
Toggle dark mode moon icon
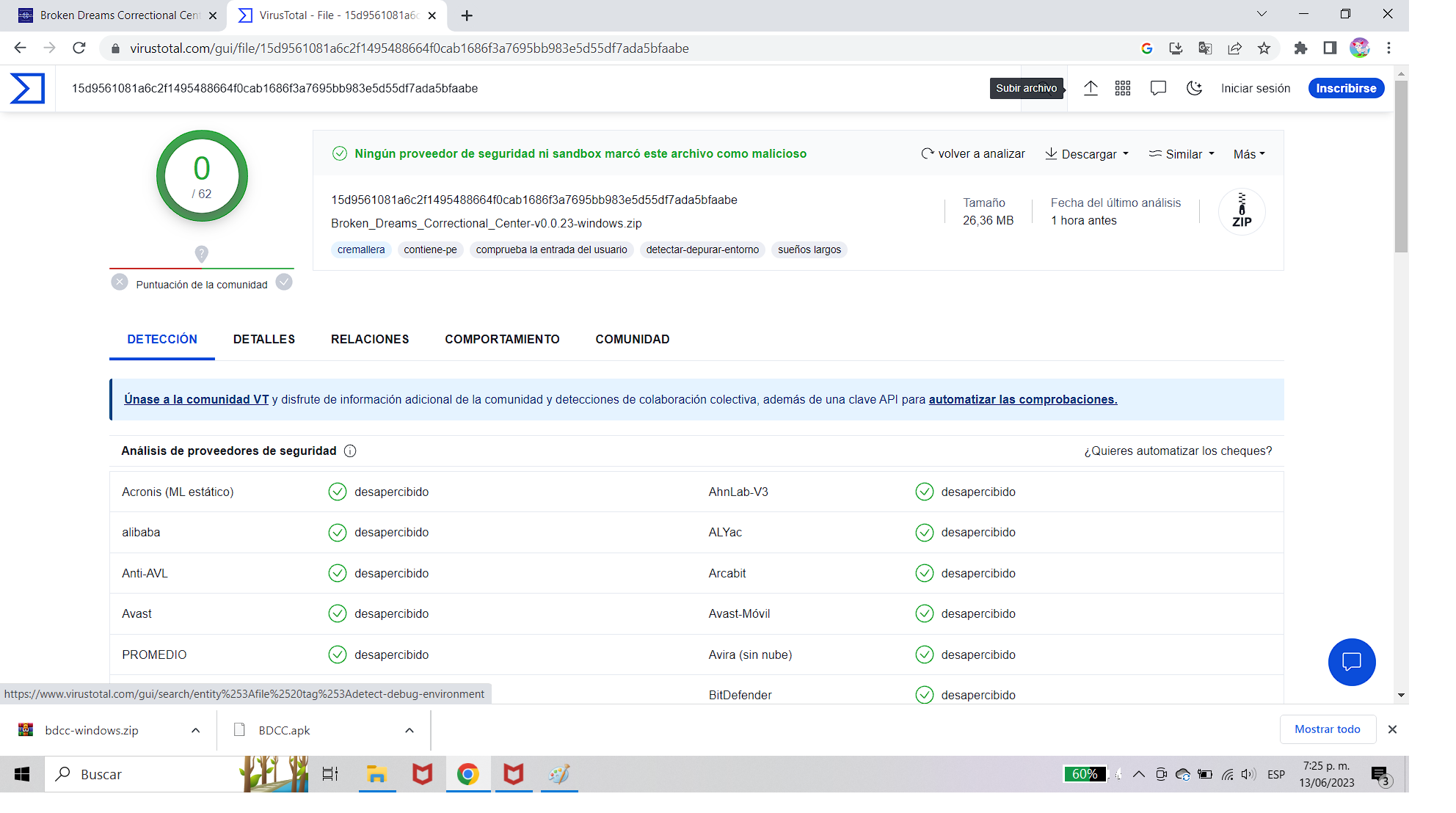[x=1194, y=88]
